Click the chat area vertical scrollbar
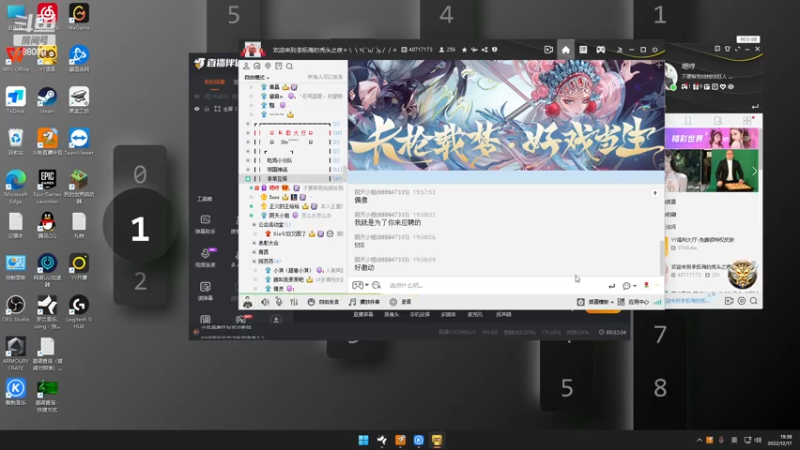 (x=662, y=257)
